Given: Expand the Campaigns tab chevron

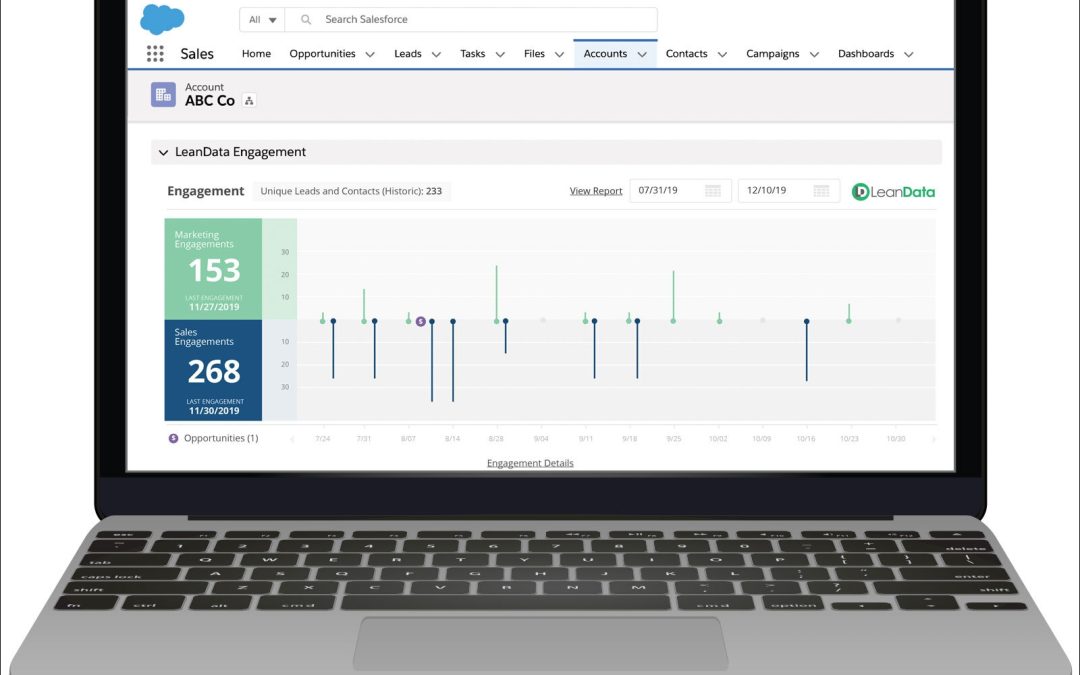Looking at the screenshot, I should pyautogui.click(x=814, y=54).
